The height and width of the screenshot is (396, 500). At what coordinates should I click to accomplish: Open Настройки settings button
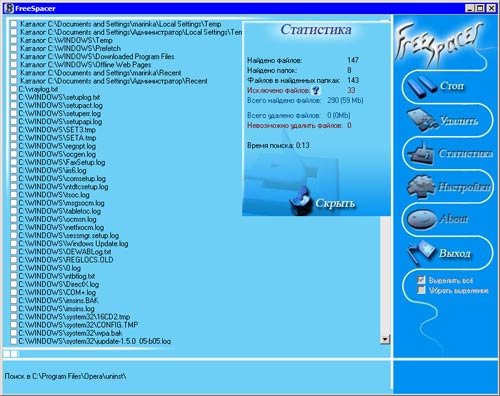click(464, 187)
